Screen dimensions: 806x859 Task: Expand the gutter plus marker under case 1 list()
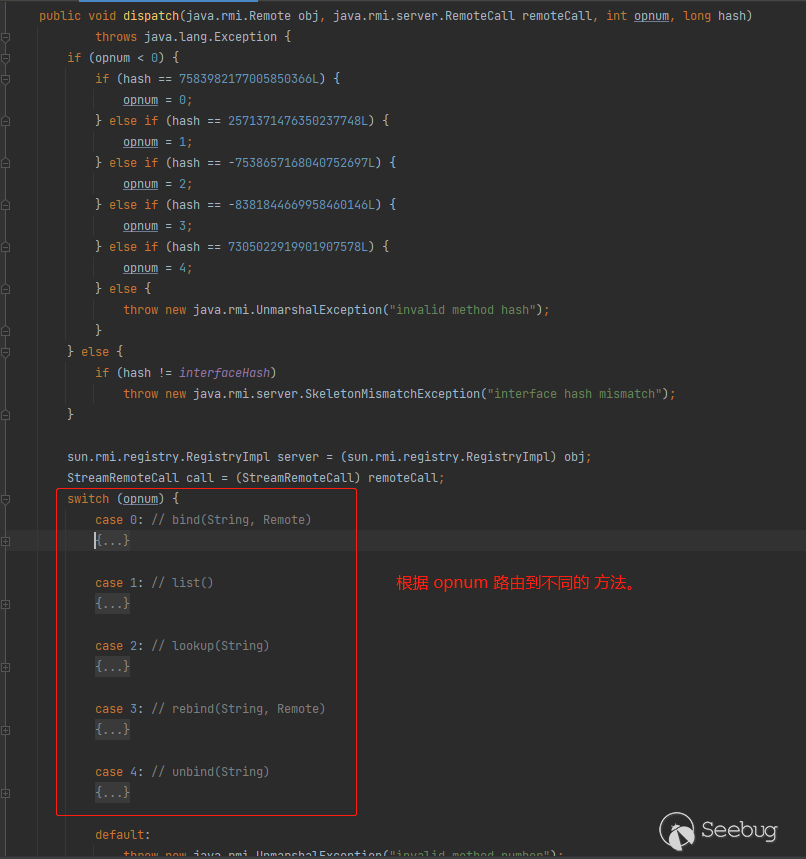5,604
